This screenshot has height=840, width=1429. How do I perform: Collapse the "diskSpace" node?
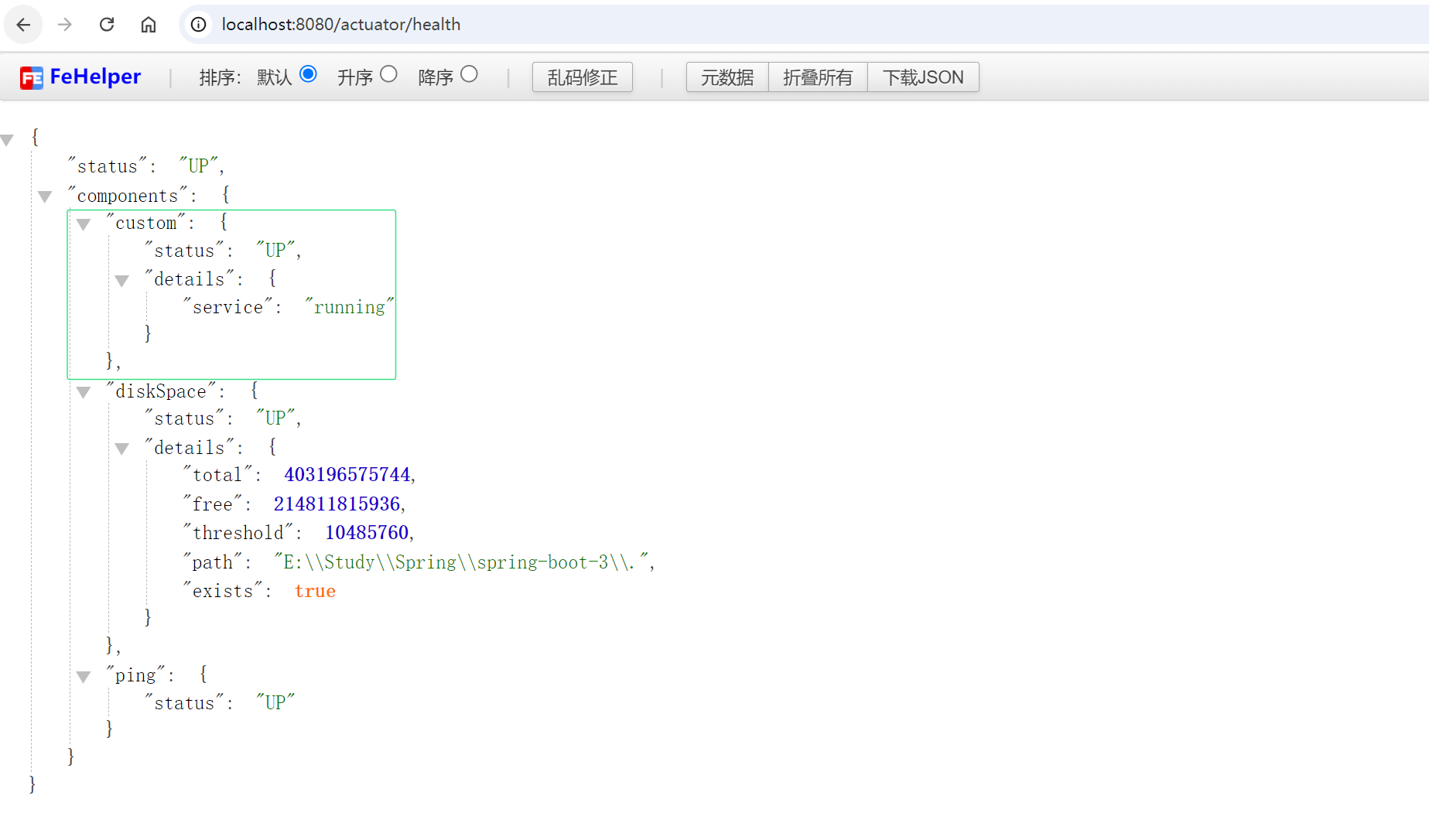pos(84,392)
